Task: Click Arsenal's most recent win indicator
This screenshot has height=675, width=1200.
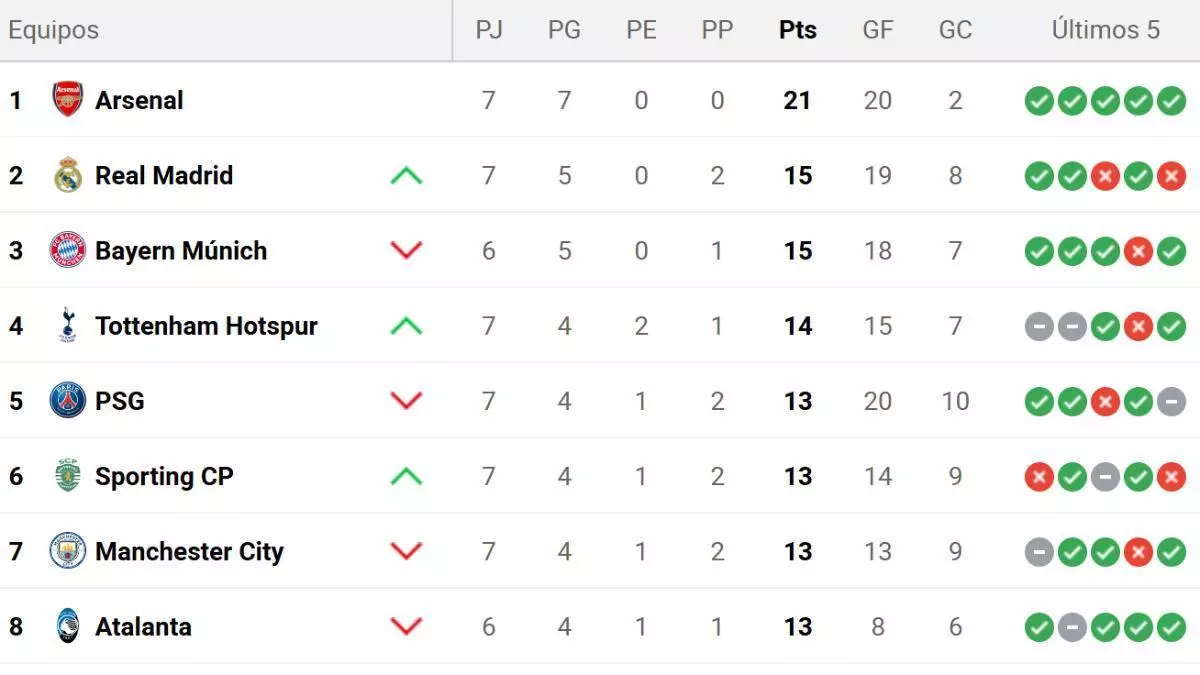Action: (1171, 100)
